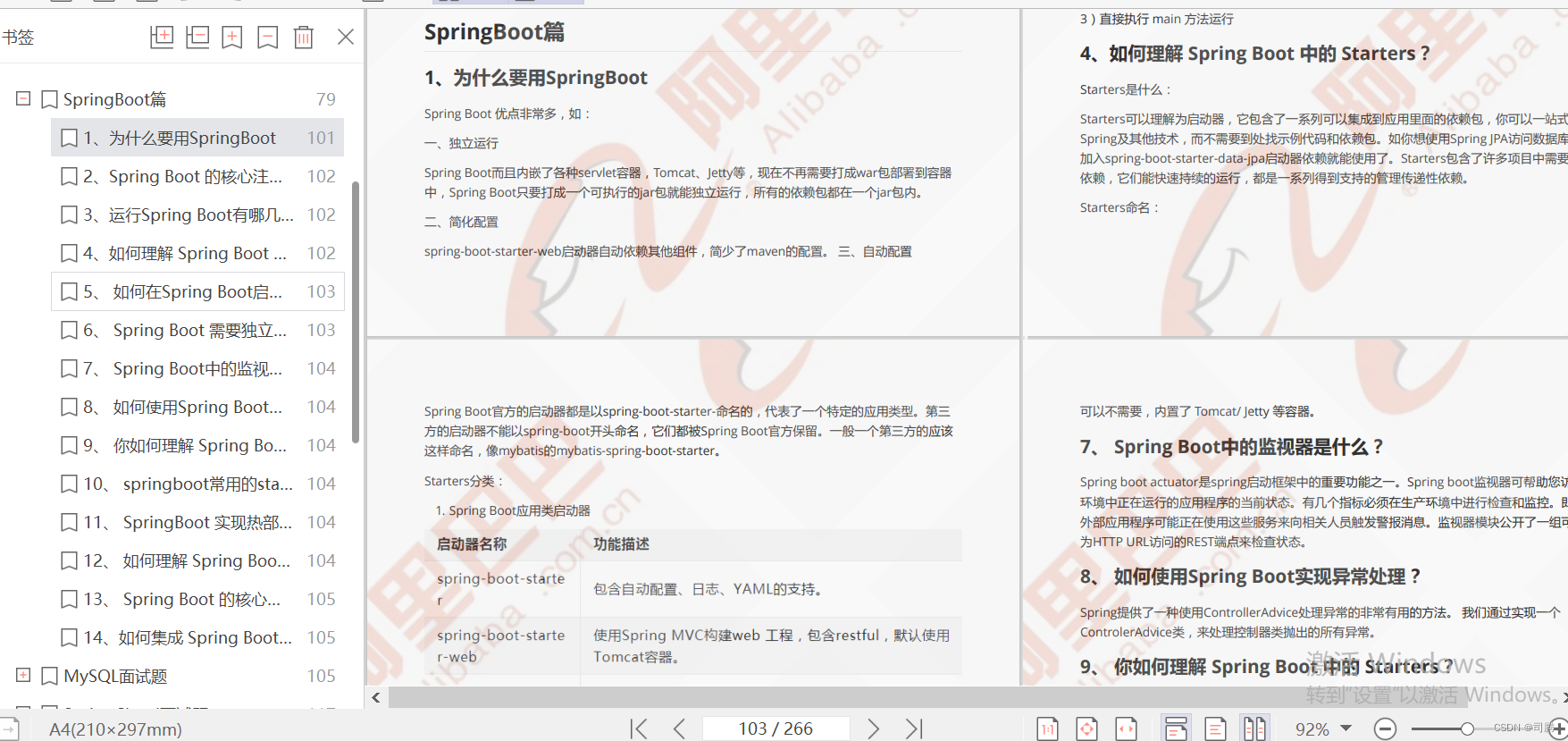
Task: Switch to two-page facing view
Action: tap(1254, 729)
